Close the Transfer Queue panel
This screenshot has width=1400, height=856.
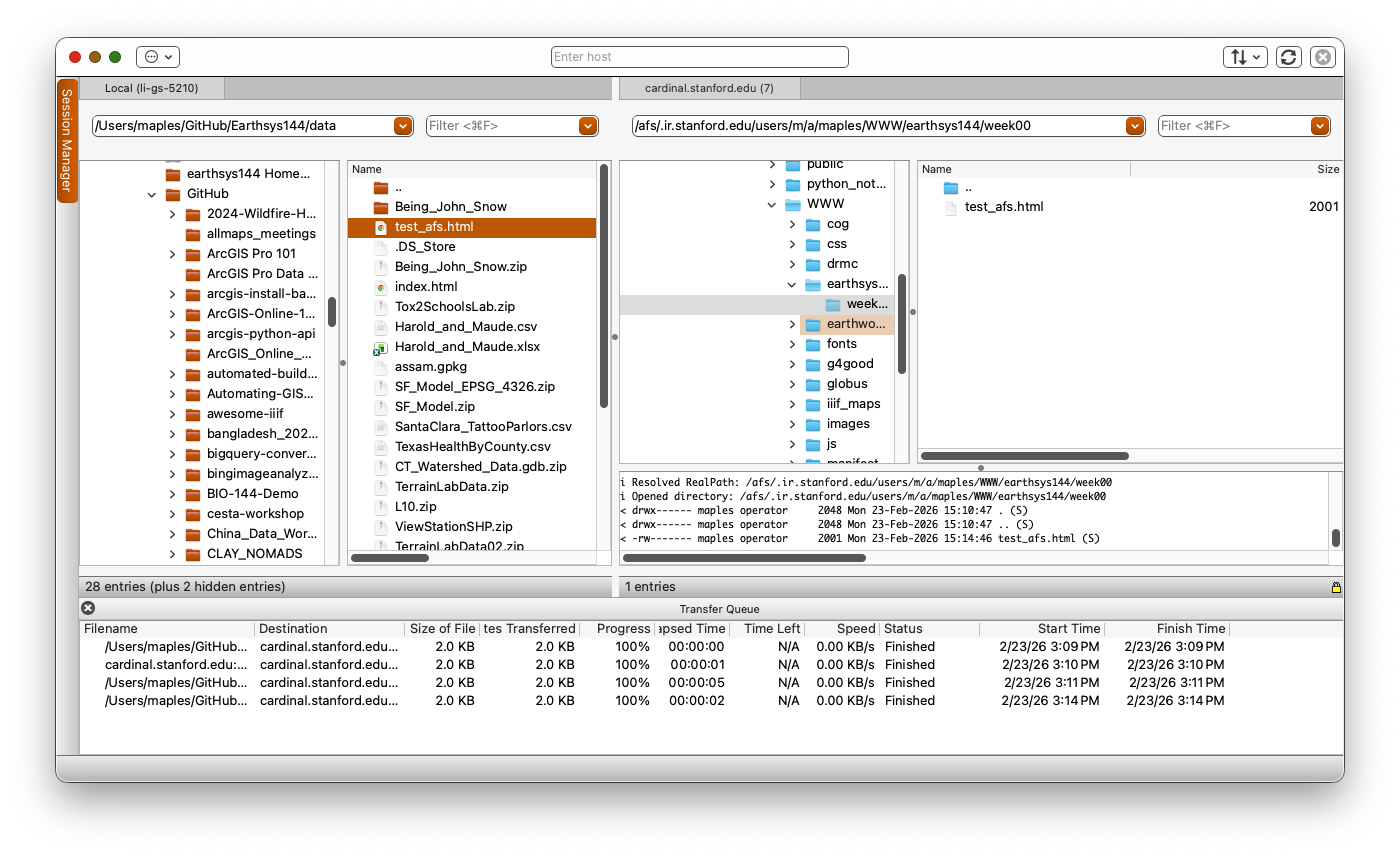click(x=88, y=608)
